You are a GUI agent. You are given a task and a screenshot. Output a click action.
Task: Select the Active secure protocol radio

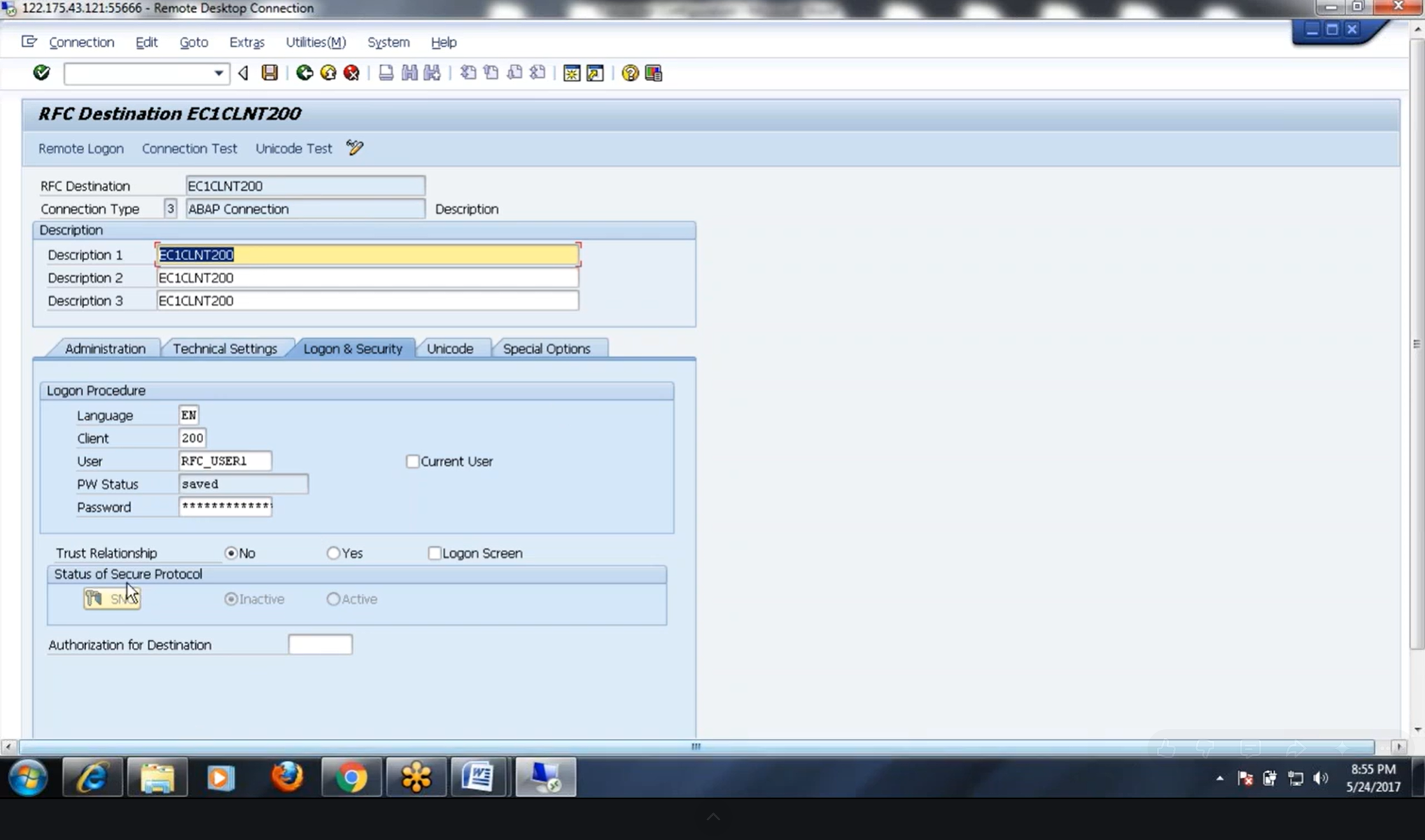[333, 599]
